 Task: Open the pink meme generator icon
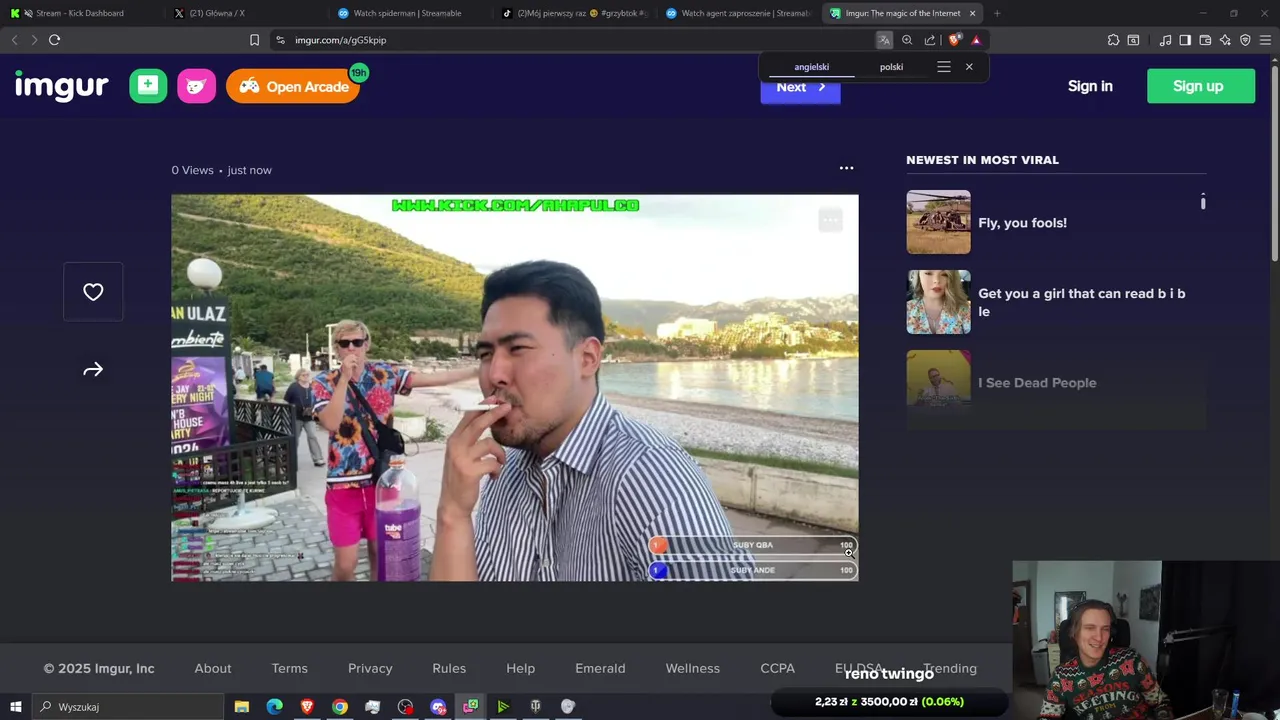[197, 86]
